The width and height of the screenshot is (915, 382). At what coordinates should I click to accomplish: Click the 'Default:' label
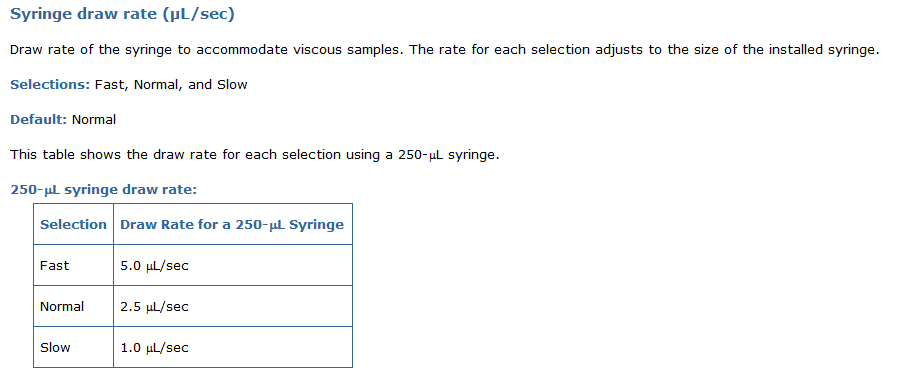tap(39, 120)
